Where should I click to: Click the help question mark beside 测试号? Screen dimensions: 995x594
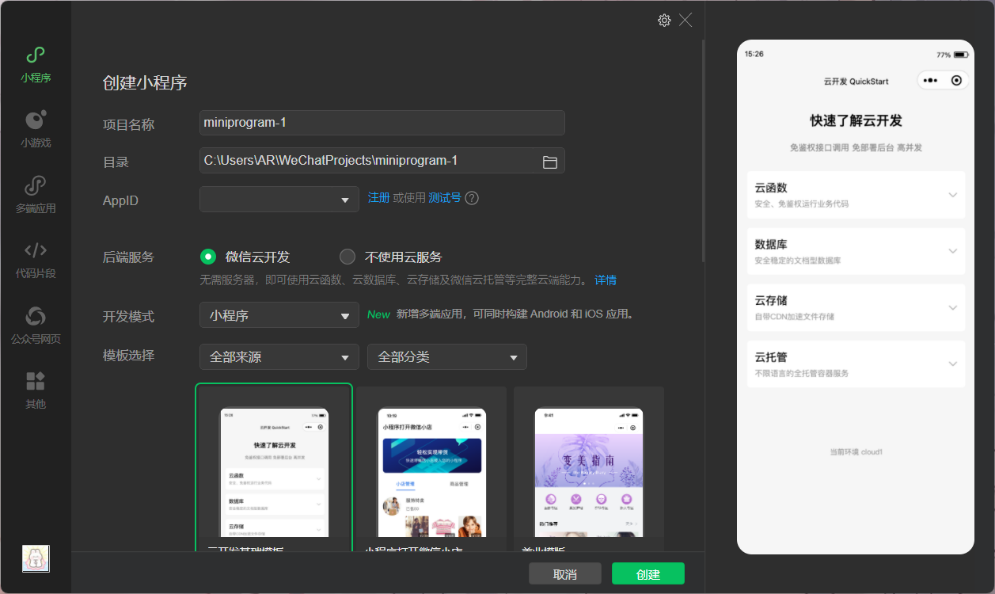click(x=471, y=198)
